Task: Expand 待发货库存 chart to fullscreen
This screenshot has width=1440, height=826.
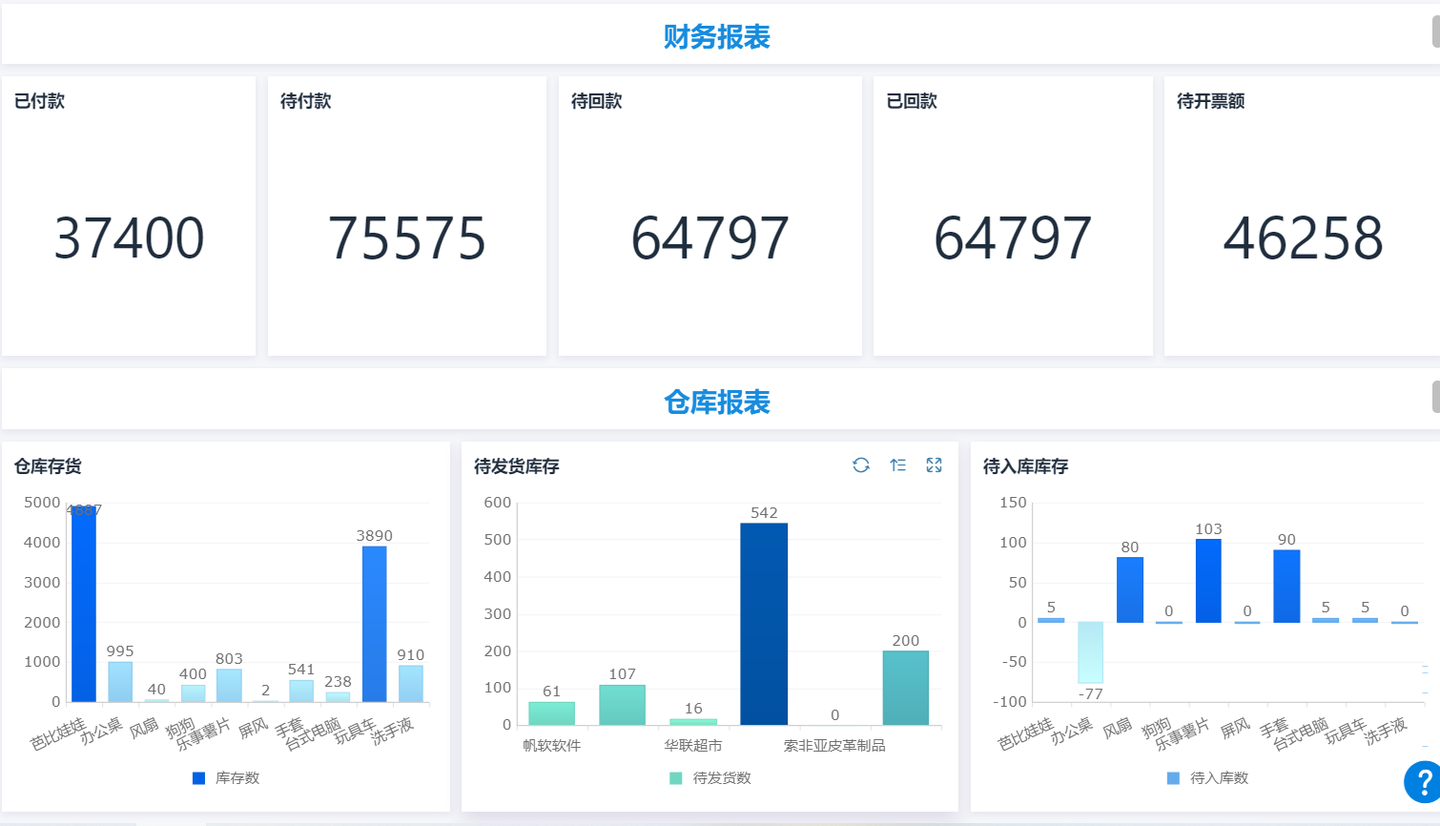Action: [934, 465]
